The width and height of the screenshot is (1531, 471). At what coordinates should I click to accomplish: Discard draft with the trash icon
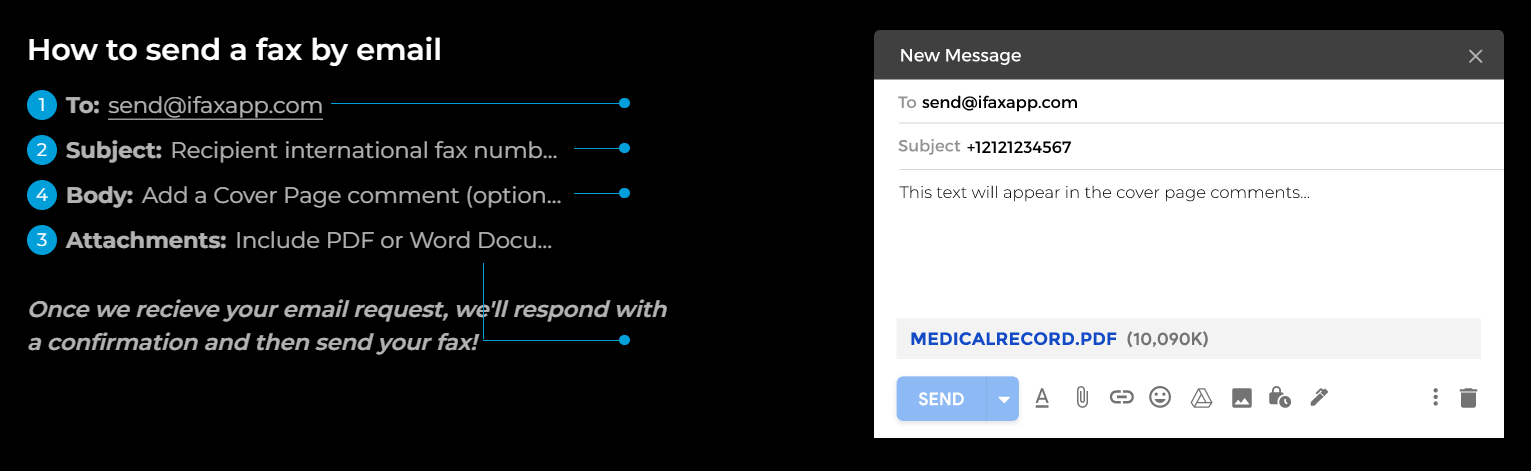[1468, 398]
